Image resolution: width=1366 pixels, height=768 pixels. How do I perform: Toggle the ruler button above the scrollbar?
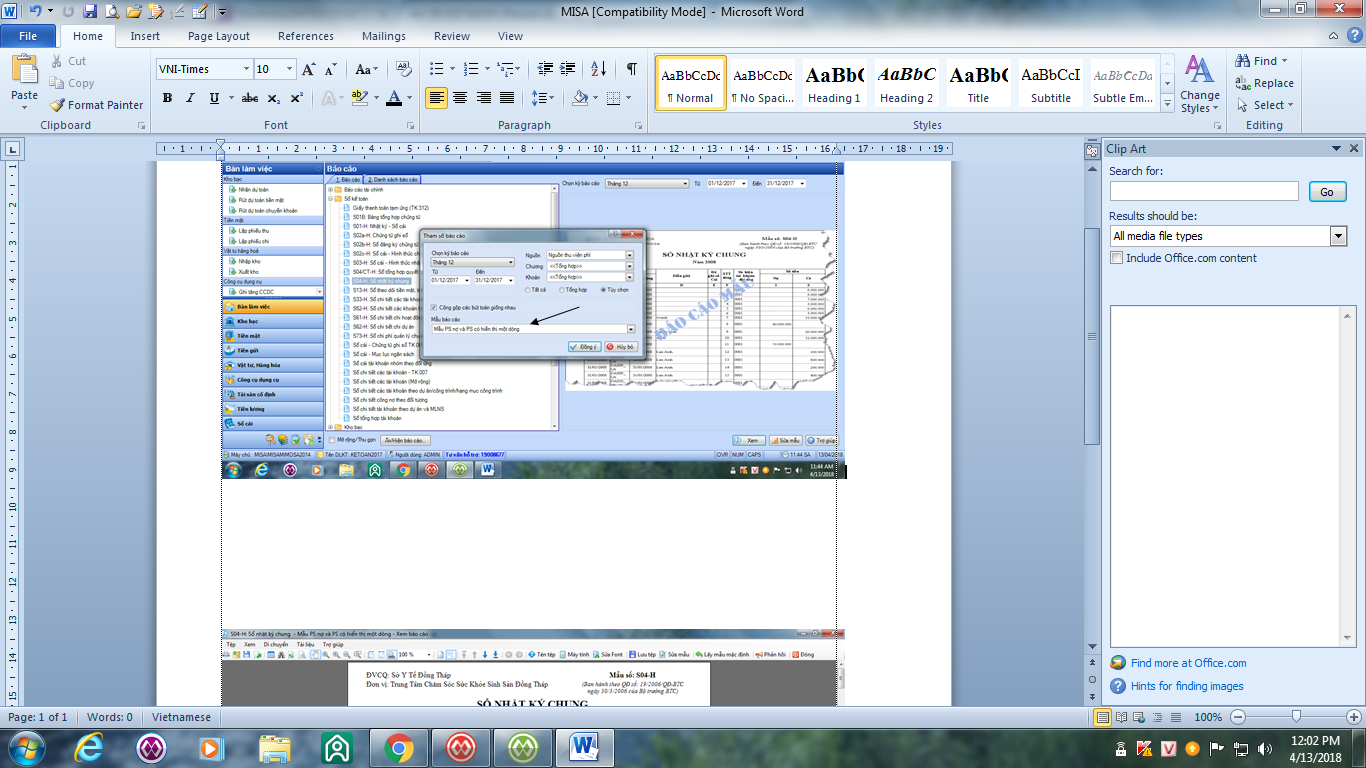click(x=1092, y=150)
